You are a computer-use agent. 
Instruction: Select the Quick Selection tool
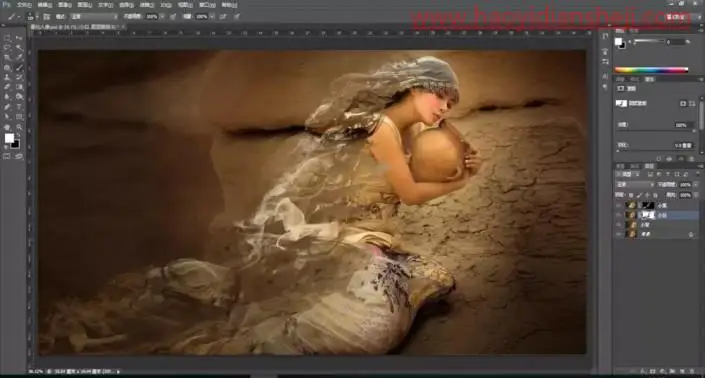point(19,48)
